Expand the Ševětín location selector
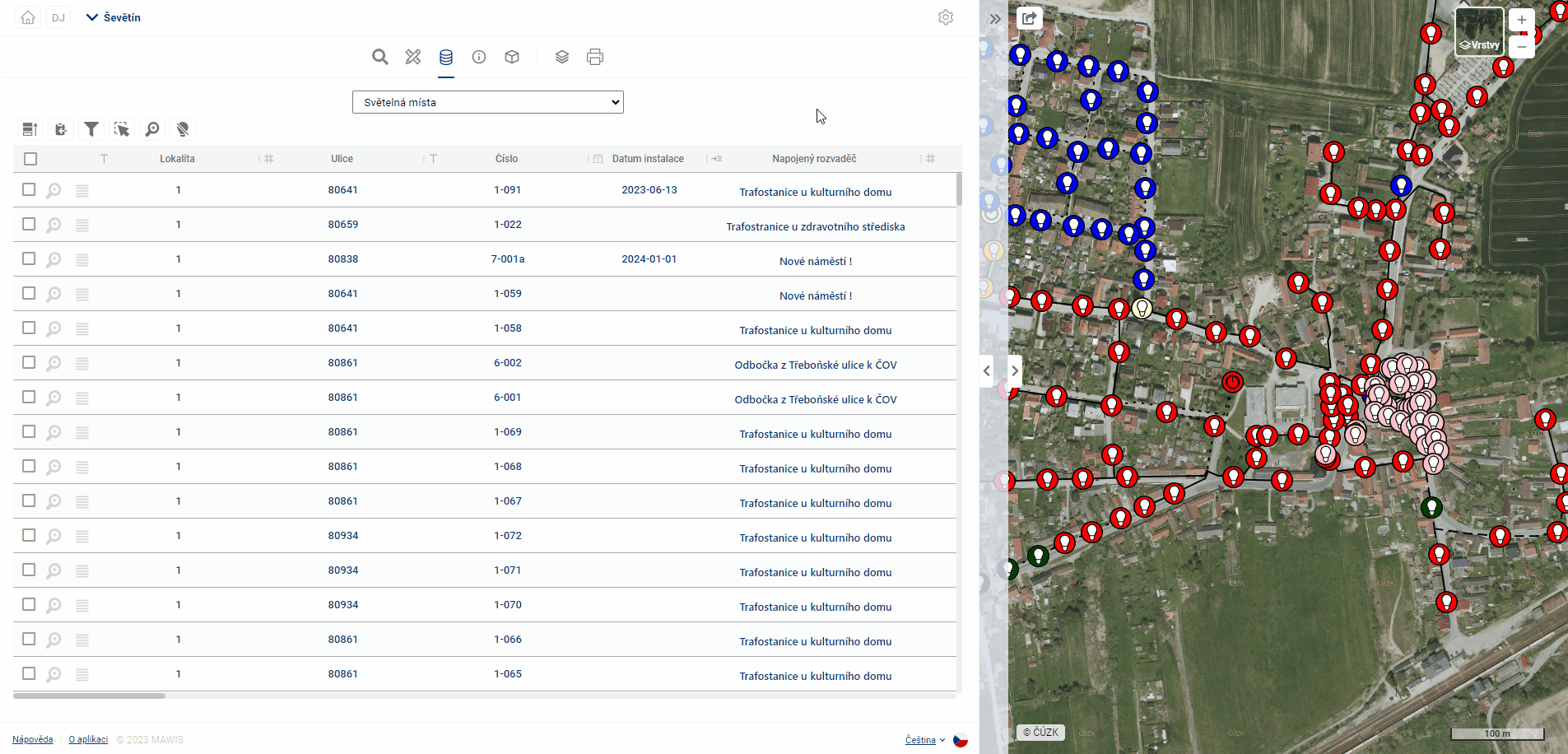The height and width of the screenshot is (754, 1568). 114,17
